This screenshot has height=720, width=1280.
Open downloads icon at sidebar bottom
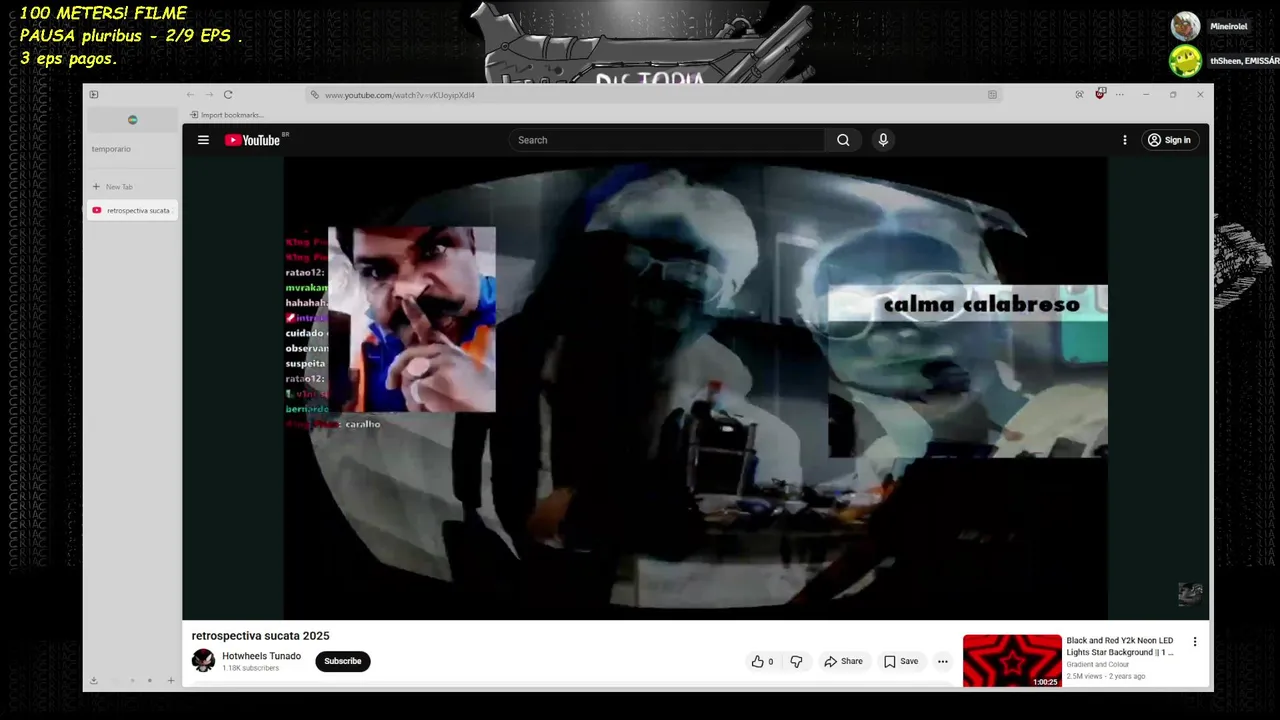point(93,681)
